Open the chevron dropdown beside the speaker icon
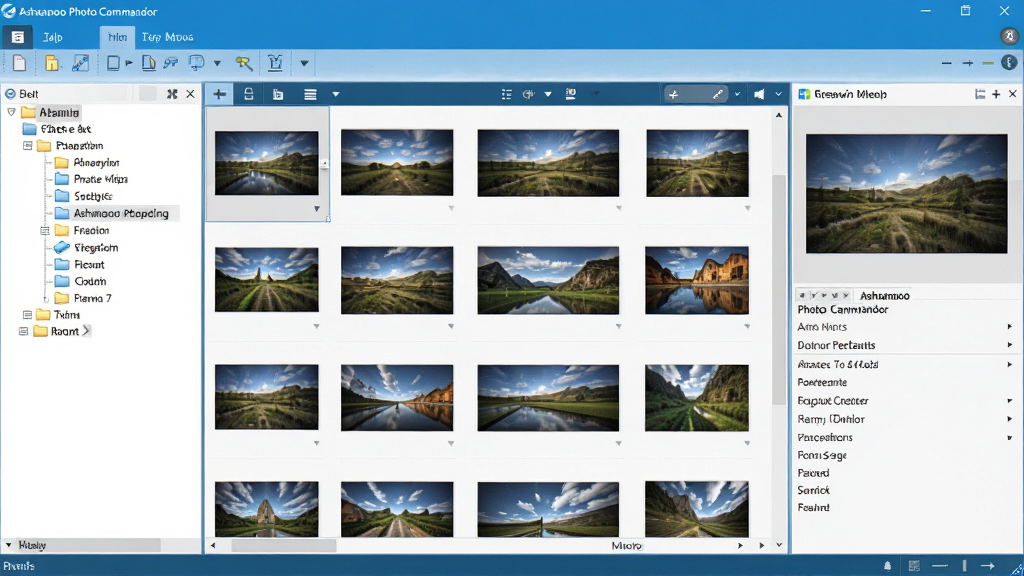This screenshot has height=576, width=1024. coord(778,94)
